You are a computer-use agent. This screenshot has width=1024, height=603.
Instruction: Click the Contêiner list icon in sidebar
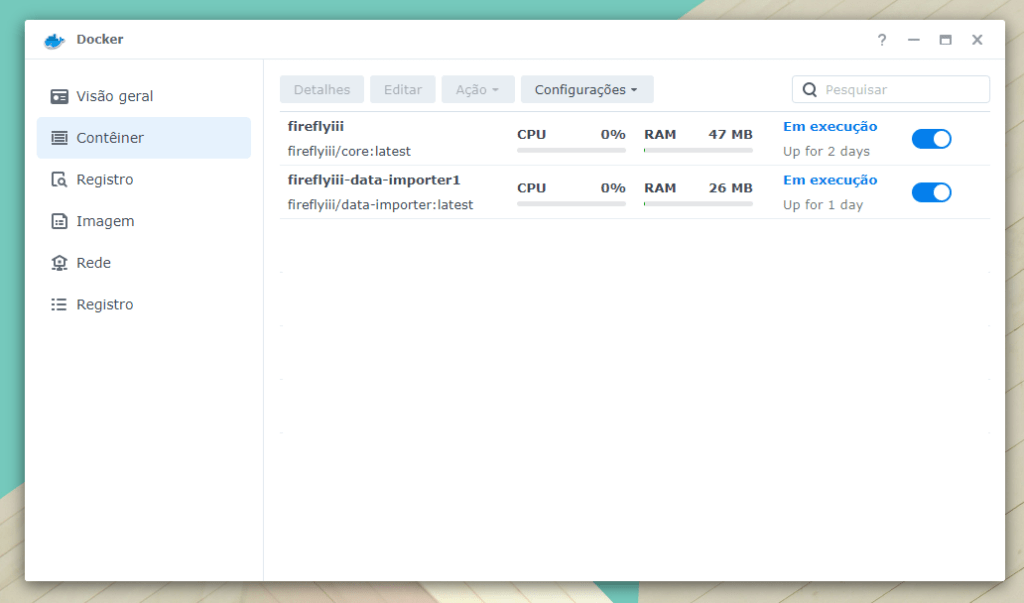[59, 138]
